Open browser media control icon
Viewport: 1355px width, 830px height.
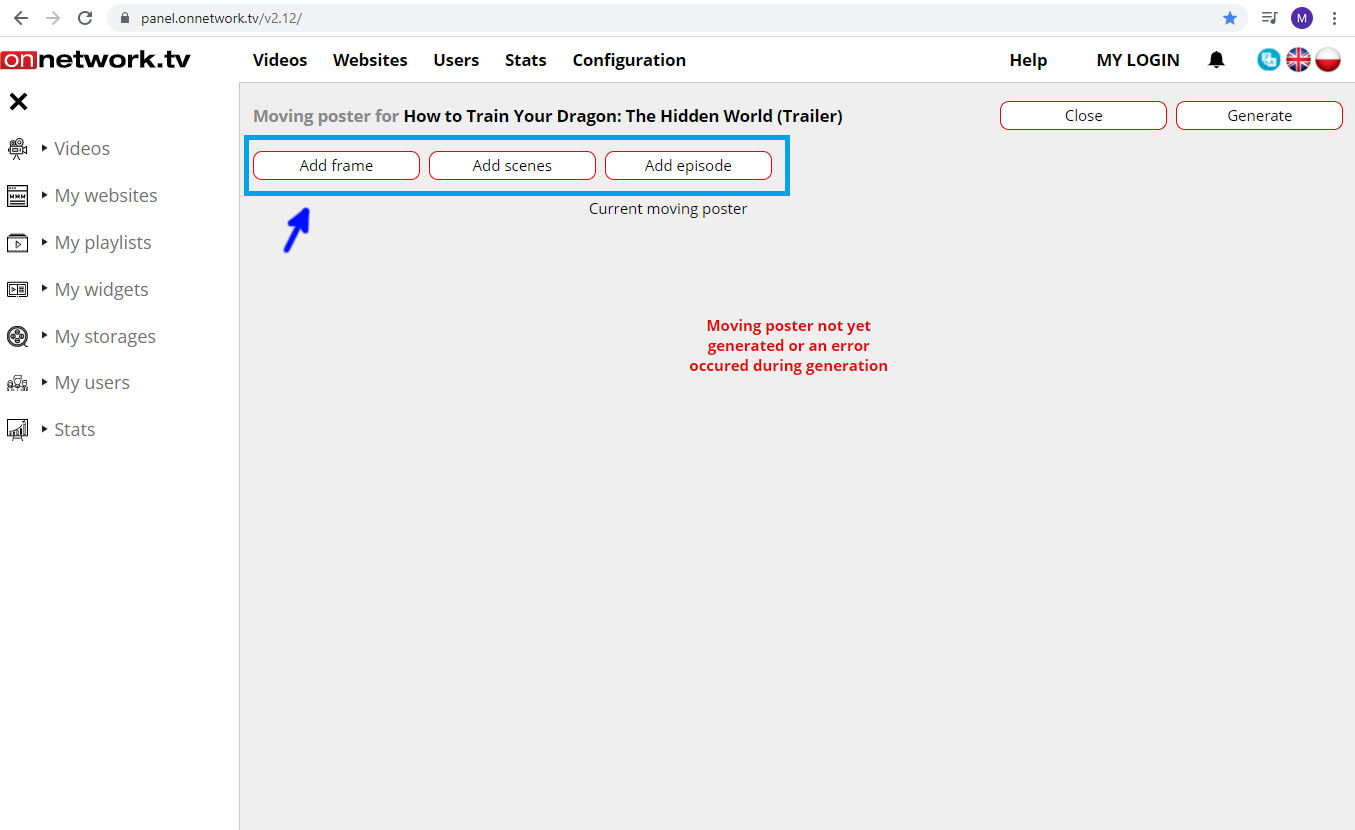[x=1269, y=18]
